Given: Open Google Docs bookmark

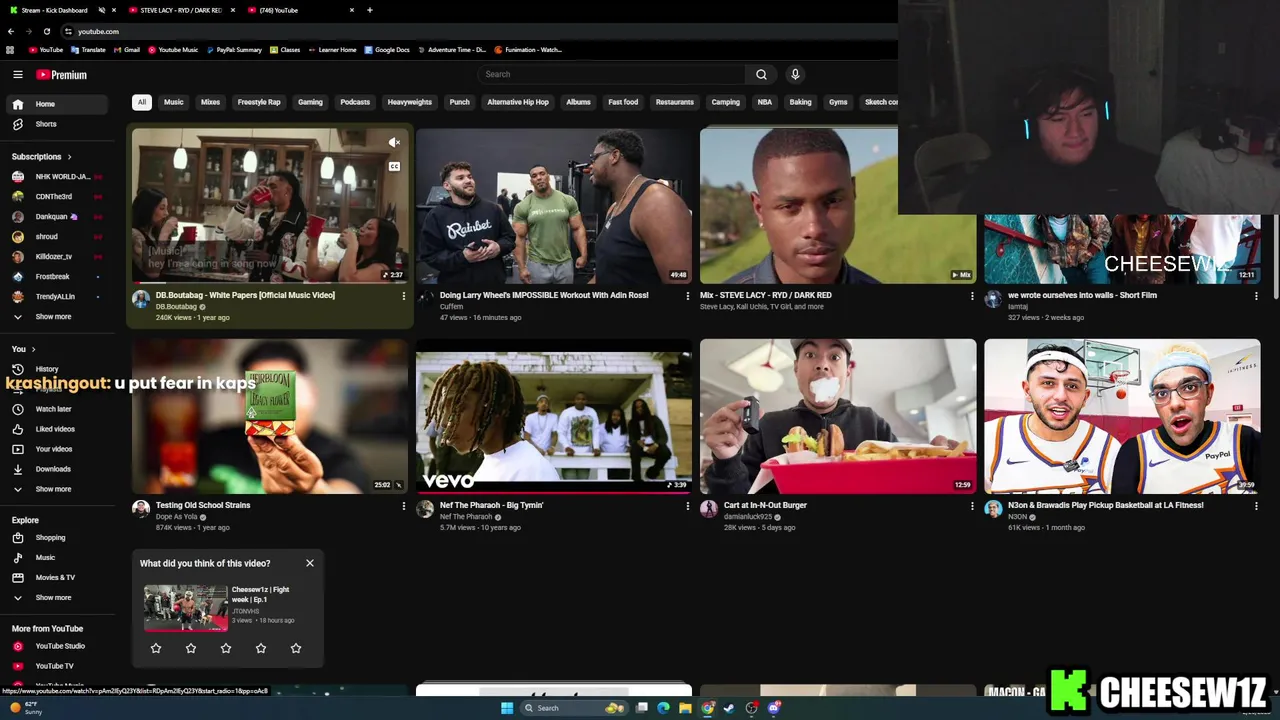Looking at the screenshot, I should [x=387, y=49].
